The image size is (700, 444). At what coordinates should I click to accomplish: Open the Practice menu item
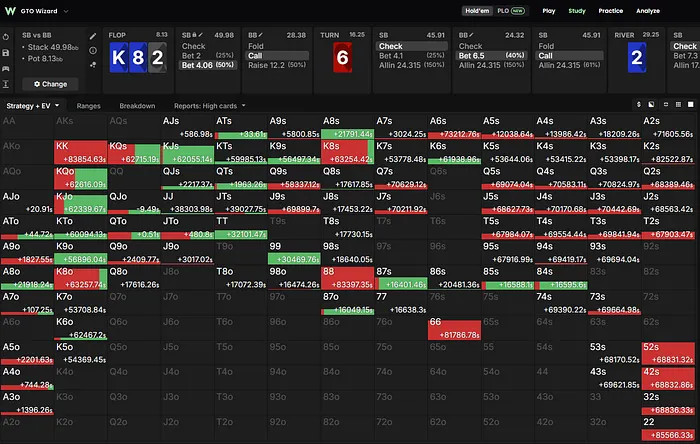pos(610,11)
